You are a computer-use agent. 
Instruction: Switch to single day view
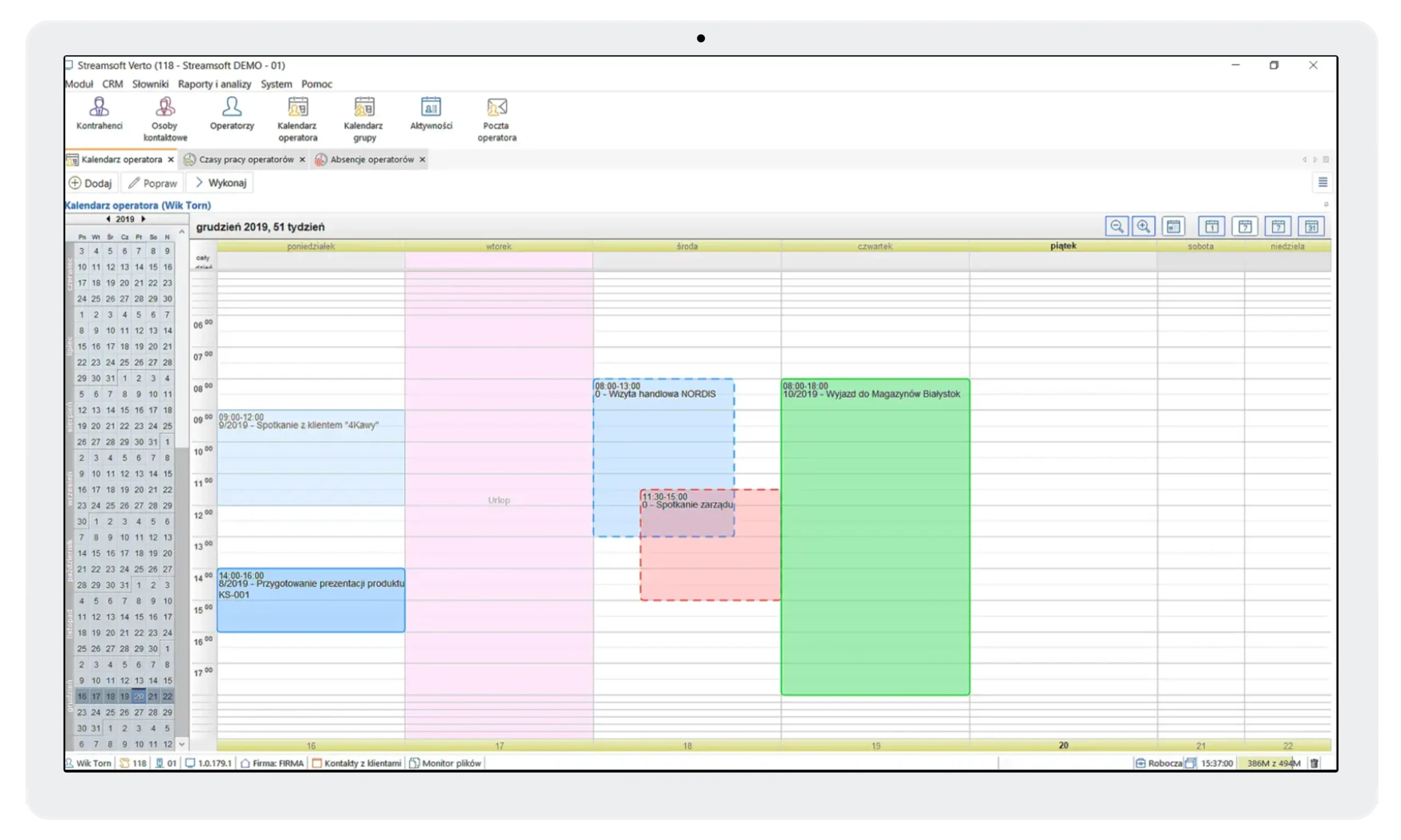(x=1211, y=226)
